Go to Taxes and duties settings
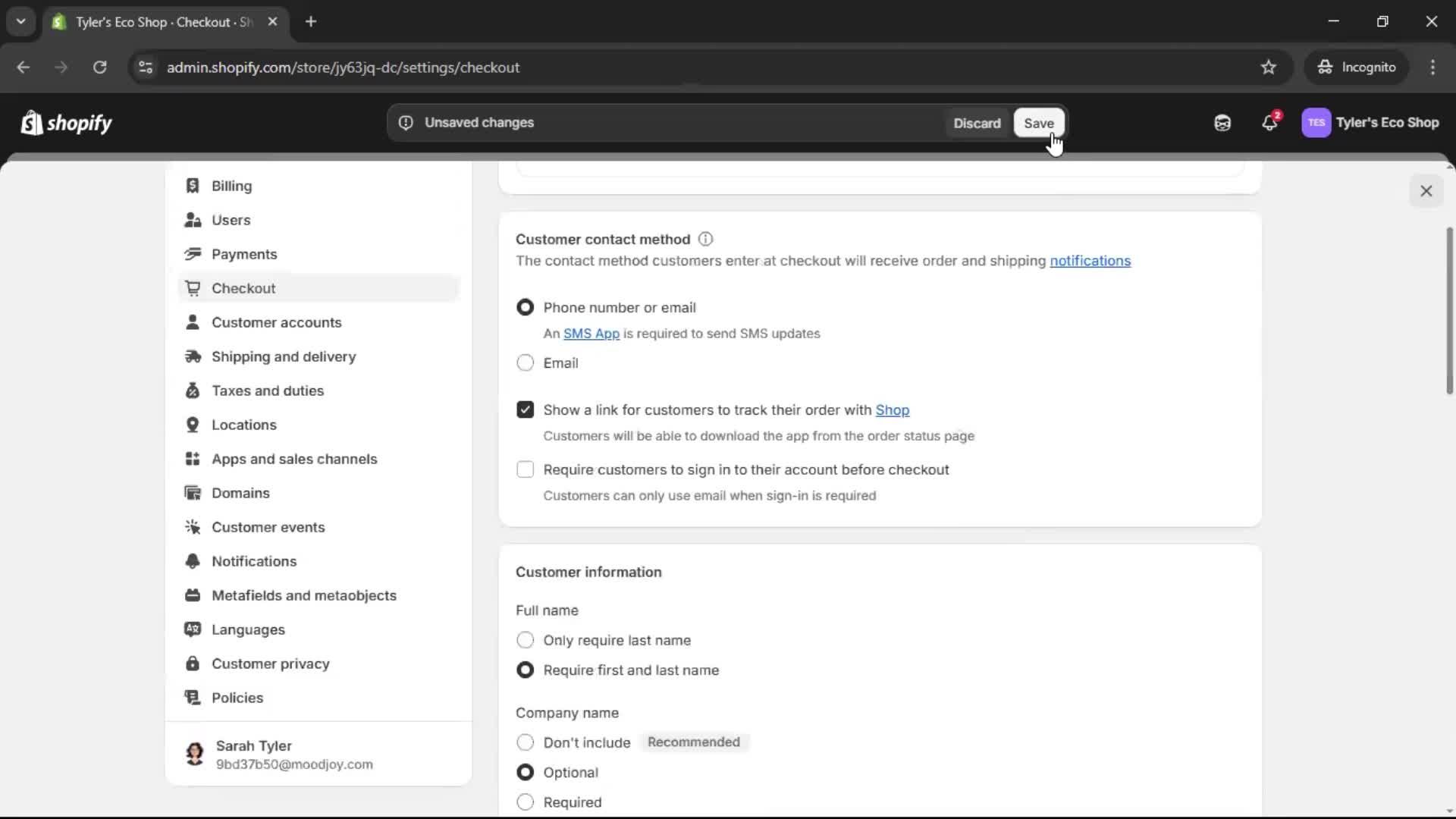1456x819 pixels. click(x=267, y=391)
